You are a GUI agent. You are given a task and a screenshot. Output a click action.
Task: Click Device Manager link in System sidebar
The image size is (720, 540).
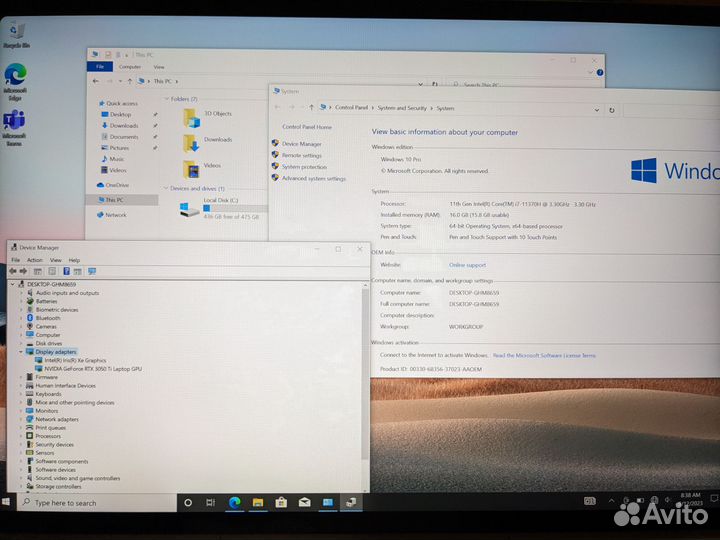point(301,144)
